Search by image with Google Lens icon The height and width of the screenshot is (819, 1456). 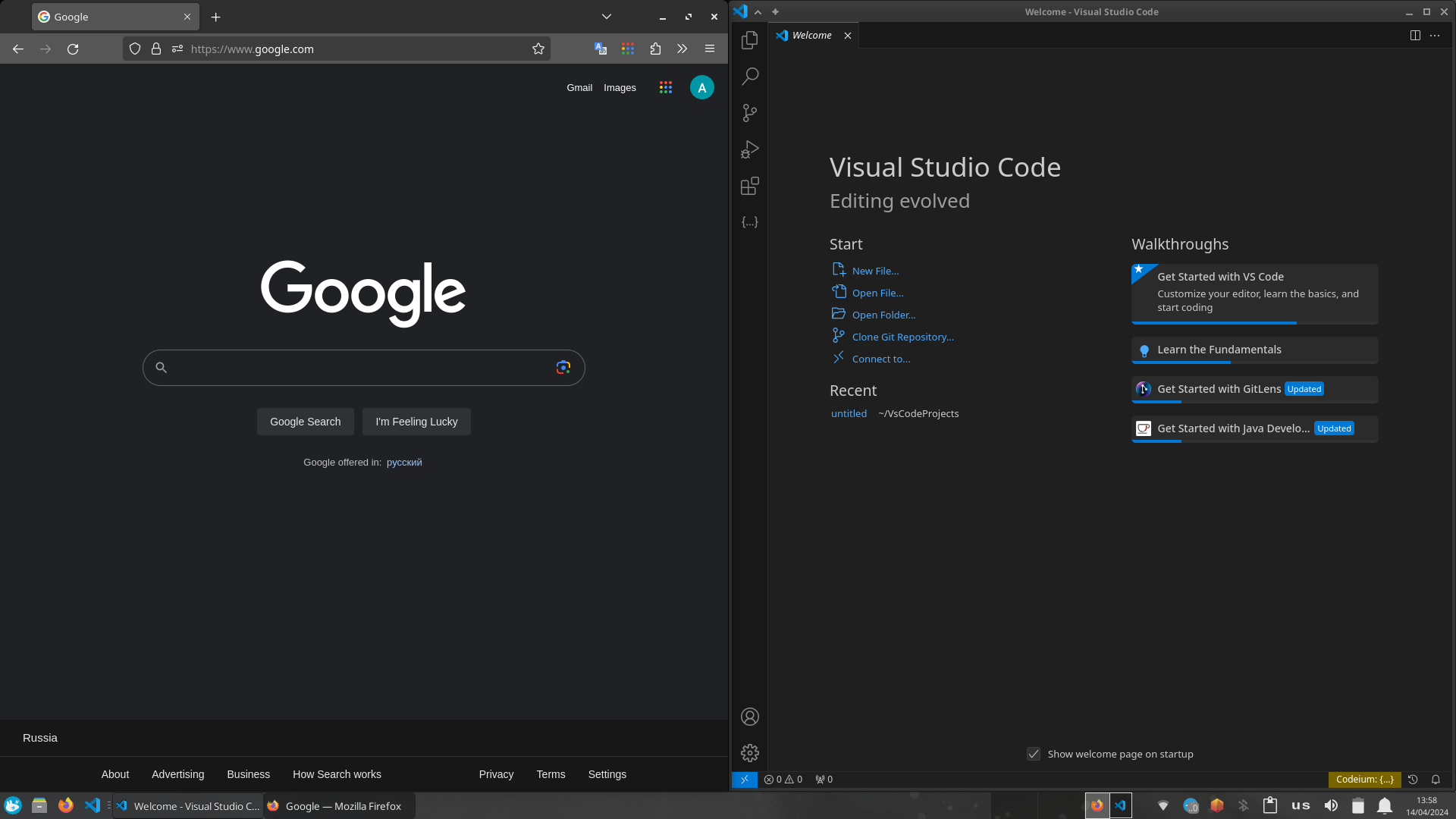[x=563, y=368]
